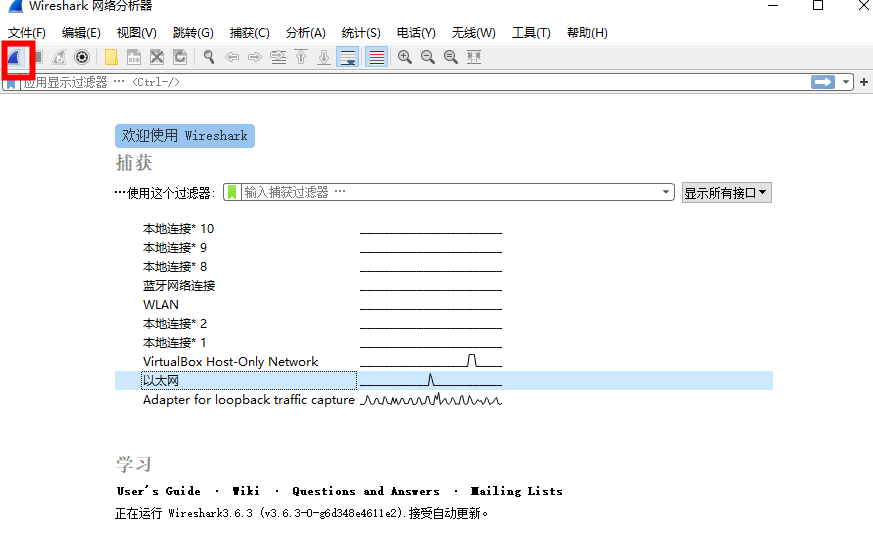Jump to the last packet
Viewport: 873px width, 549px height.
[323, 57]
